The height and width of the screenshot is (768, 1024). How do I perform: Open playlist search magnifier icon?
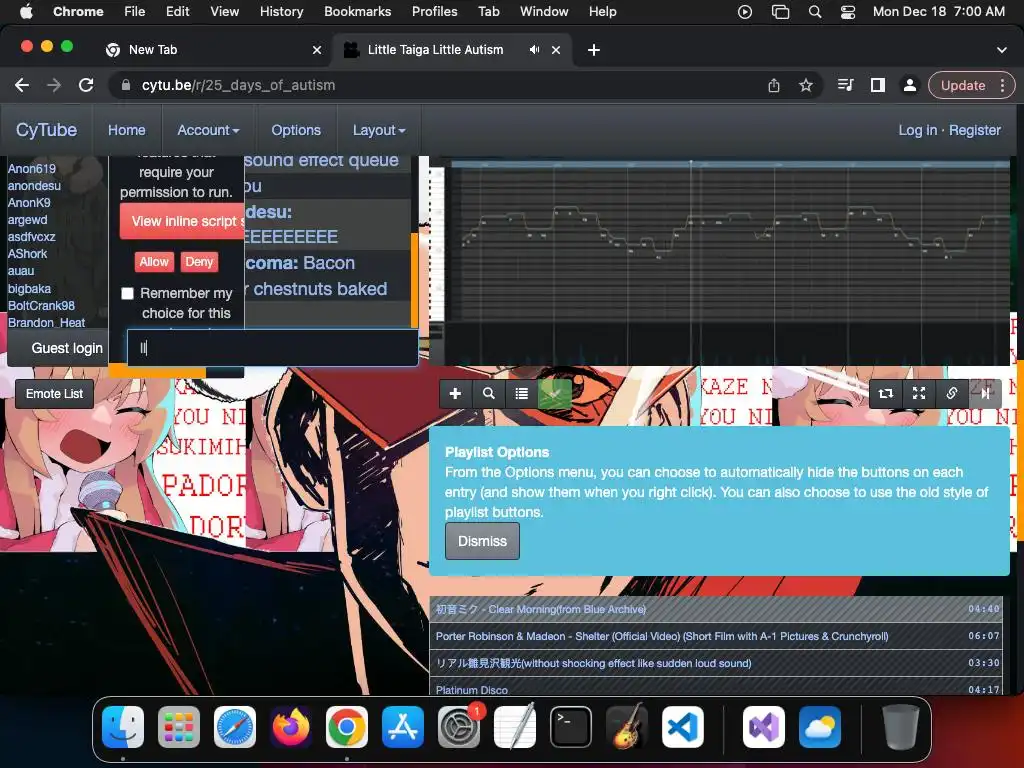[x=488, y=393]
